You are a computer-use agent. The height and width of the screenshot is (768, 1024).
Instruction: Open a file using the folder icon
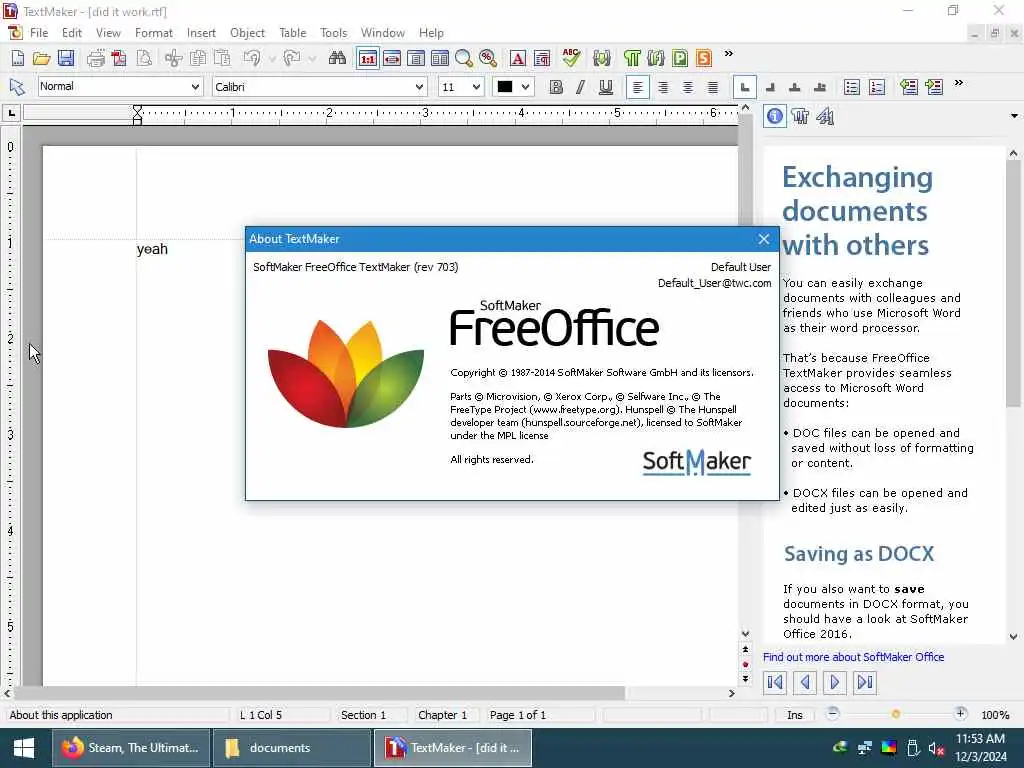(x=42, y=58)
